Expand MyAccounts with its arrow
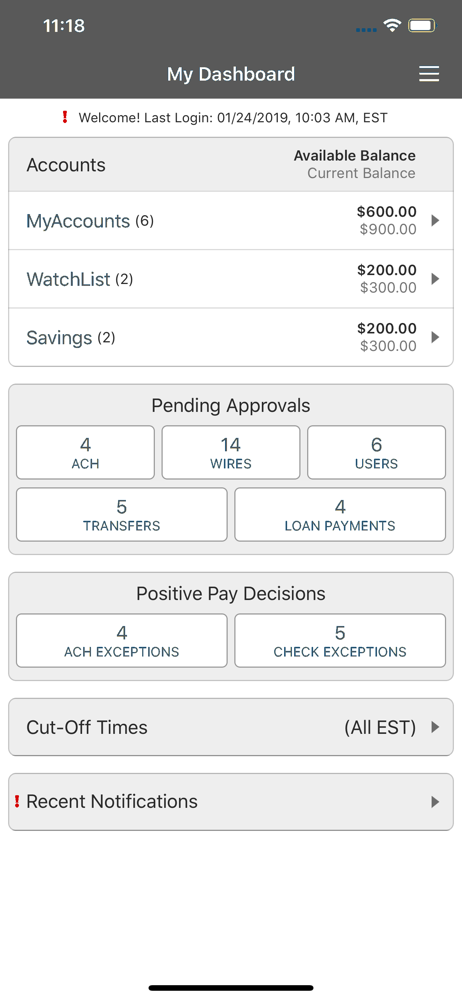This screenshot has width=462, height=1000. click(x=435, y=221)
